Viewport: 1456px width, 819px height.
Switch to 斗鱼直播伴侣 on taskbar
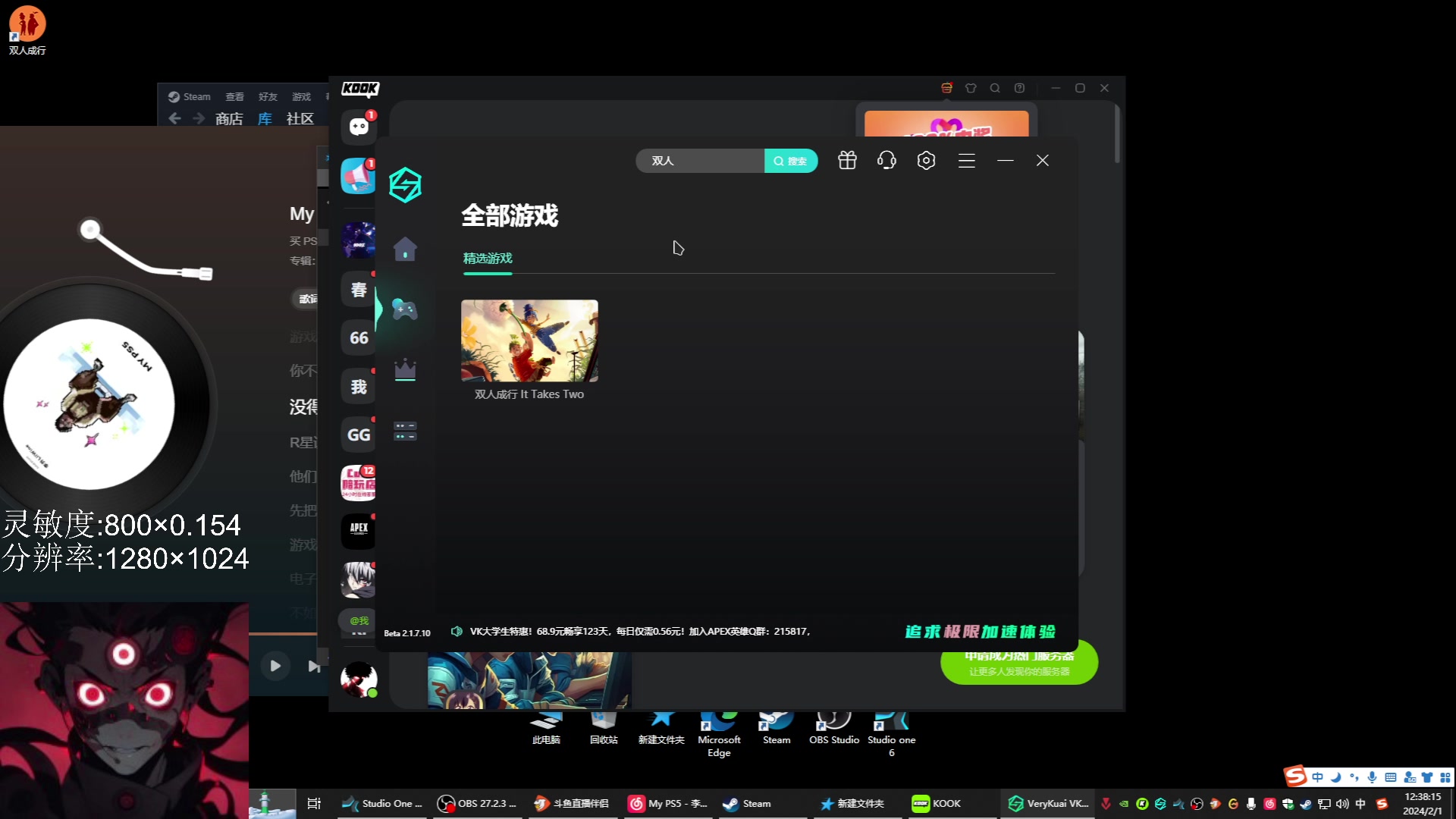(573, 803)
